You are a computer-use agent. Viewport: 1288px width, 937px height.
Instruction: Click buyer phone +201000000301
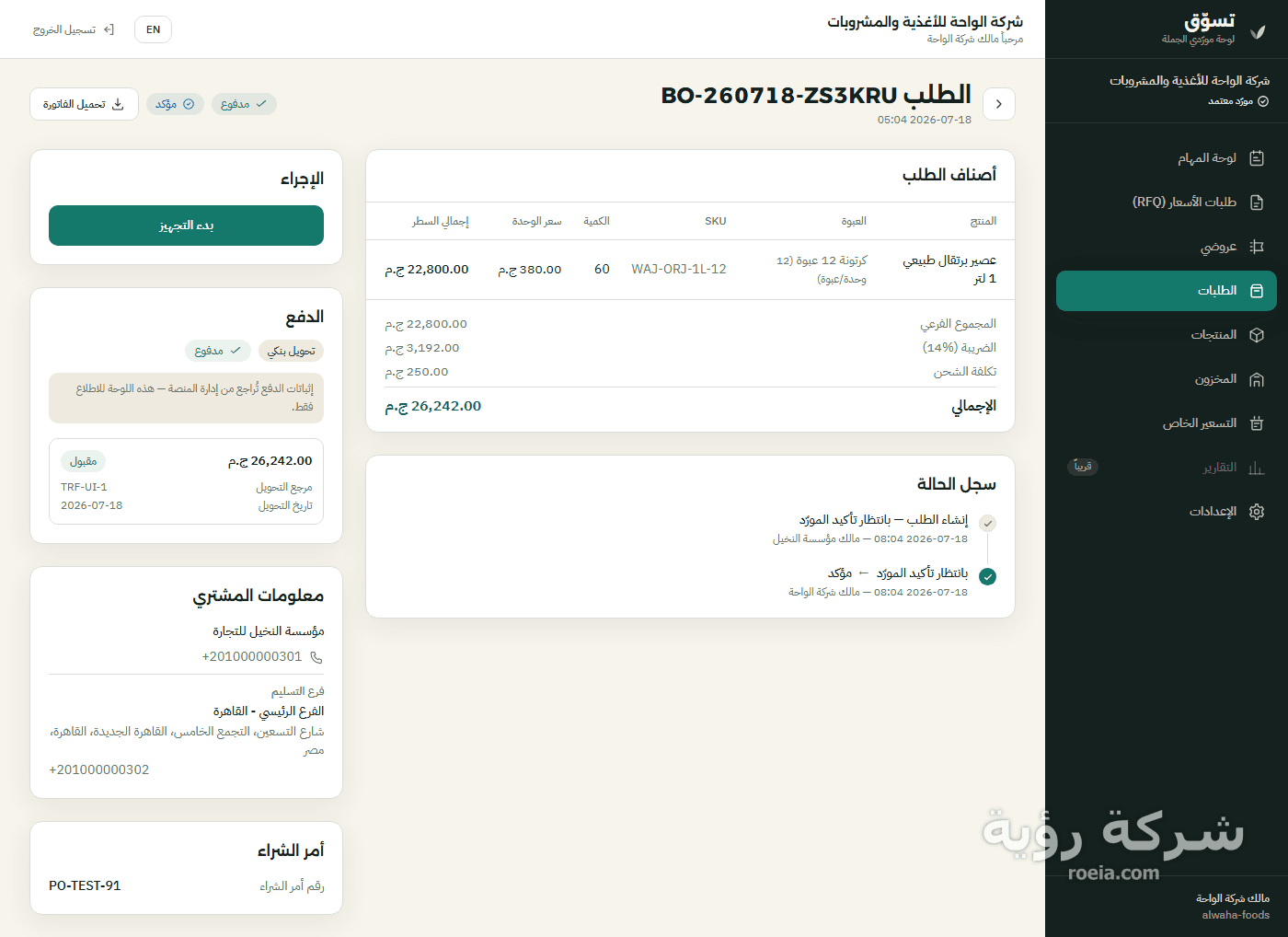pyautogui.click(x=252, y=657)
